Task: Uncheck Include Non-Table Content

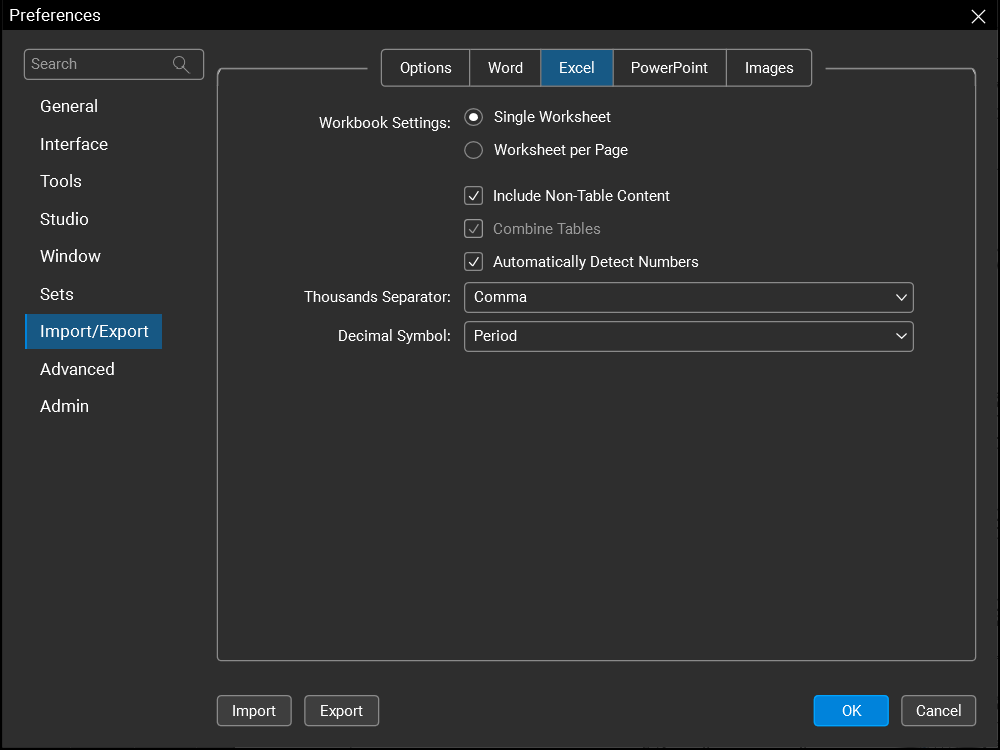Action: (x=474, y=196)
